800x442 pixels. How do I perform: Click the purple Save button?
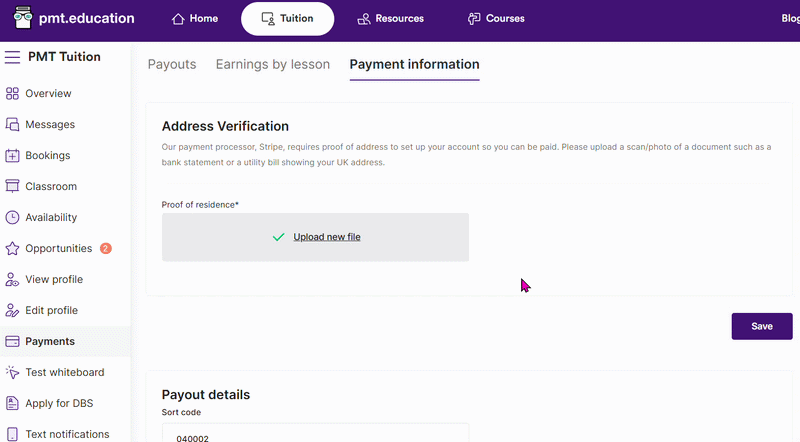pyautogui.click(x=762, y=326)
